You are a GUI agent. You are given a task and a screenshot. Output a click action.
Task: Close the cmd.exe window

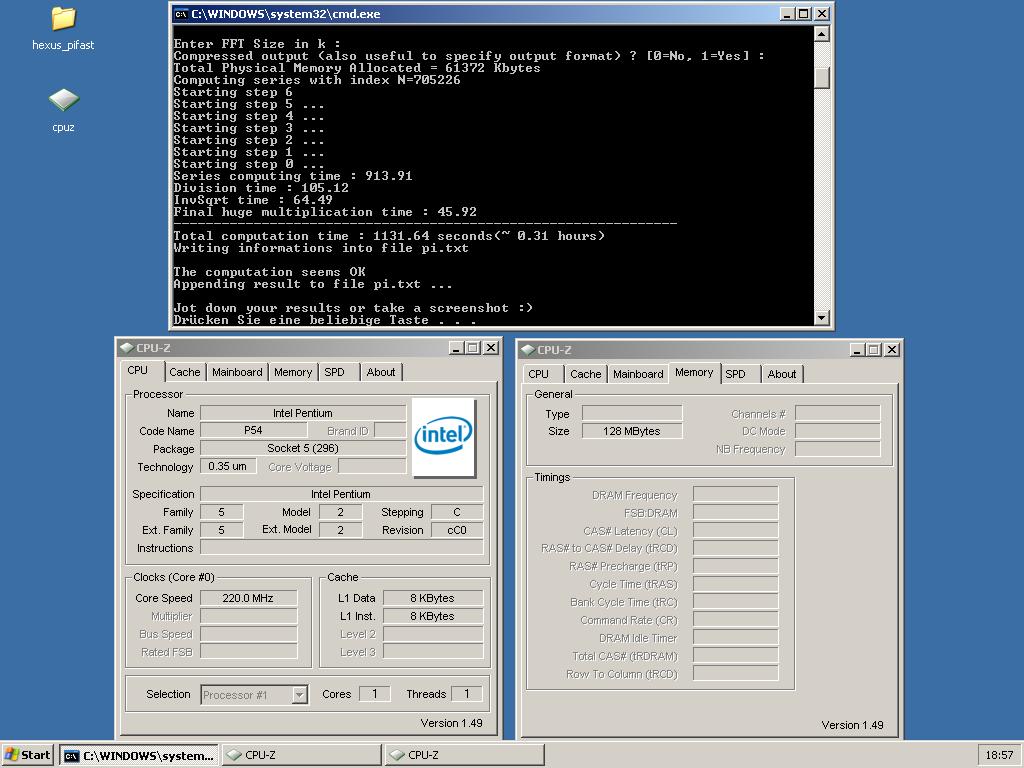pos(822,14)
